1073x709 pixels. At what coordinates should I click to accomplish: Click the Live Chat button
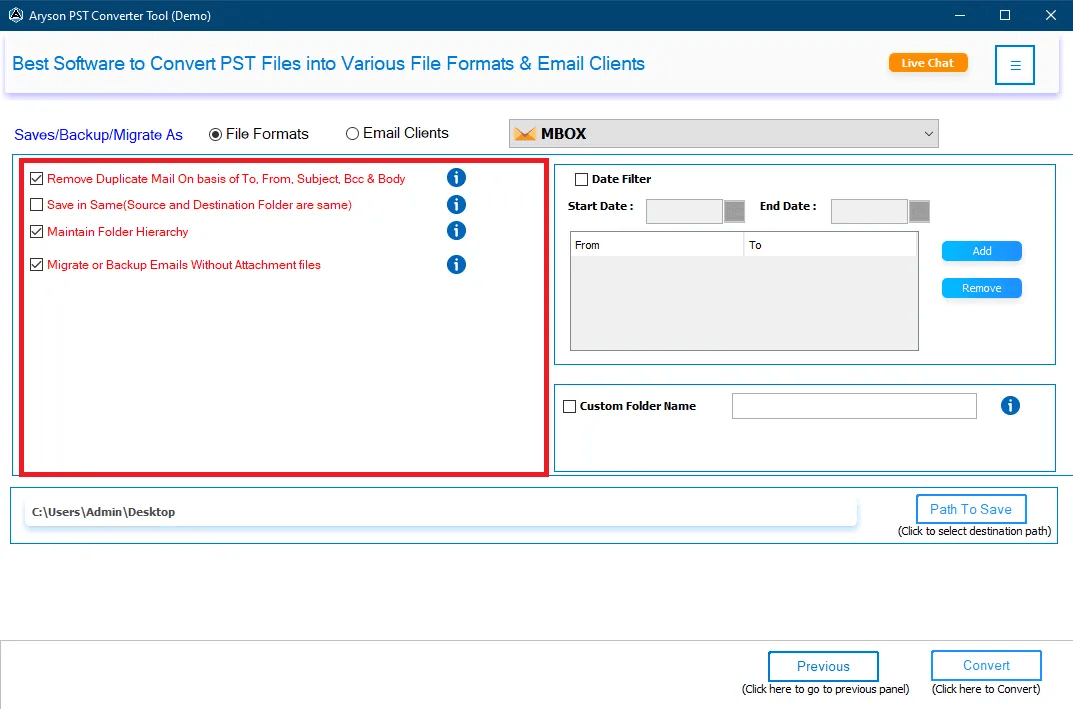(927, 63)
